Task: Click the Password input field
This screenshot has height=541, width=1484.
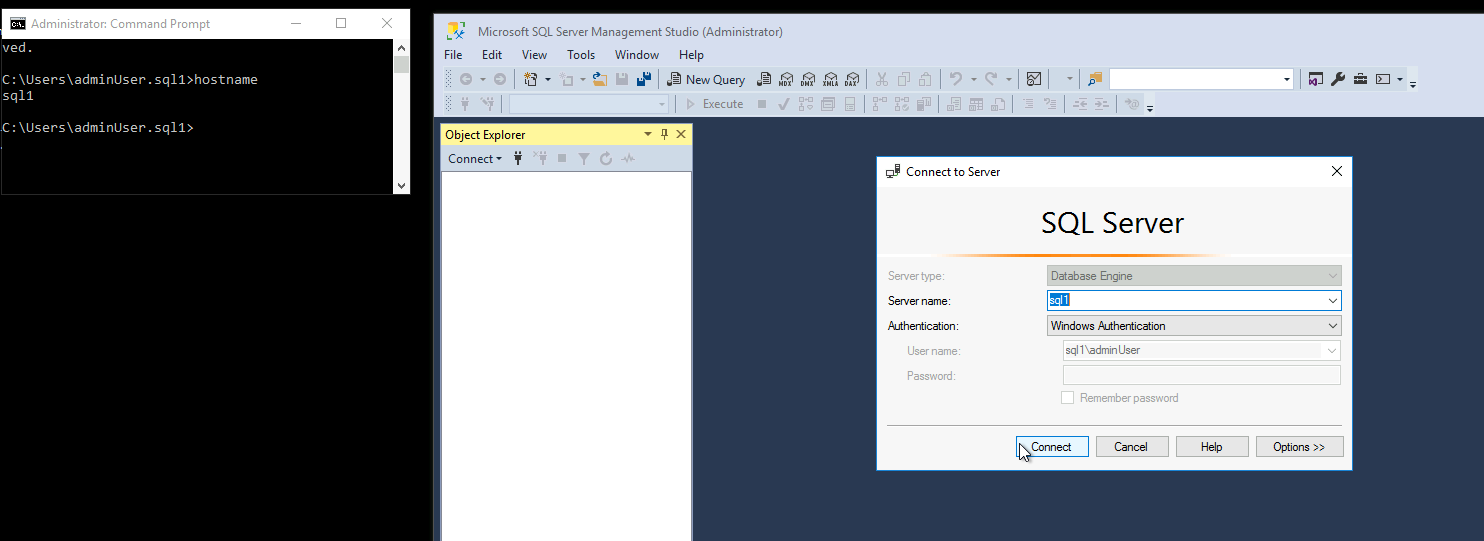Action: click(x=1201, y=376)
